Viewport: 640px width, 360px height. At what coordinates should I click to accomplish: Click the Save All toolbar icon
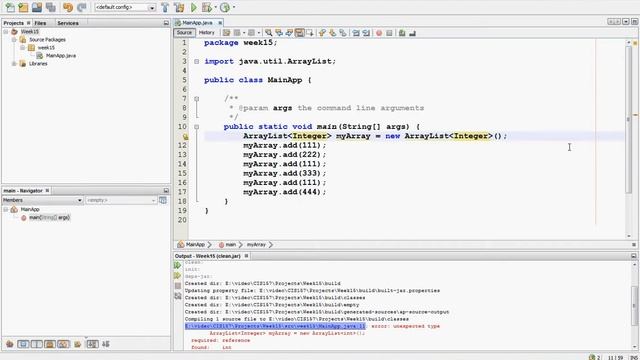point(51,7)
